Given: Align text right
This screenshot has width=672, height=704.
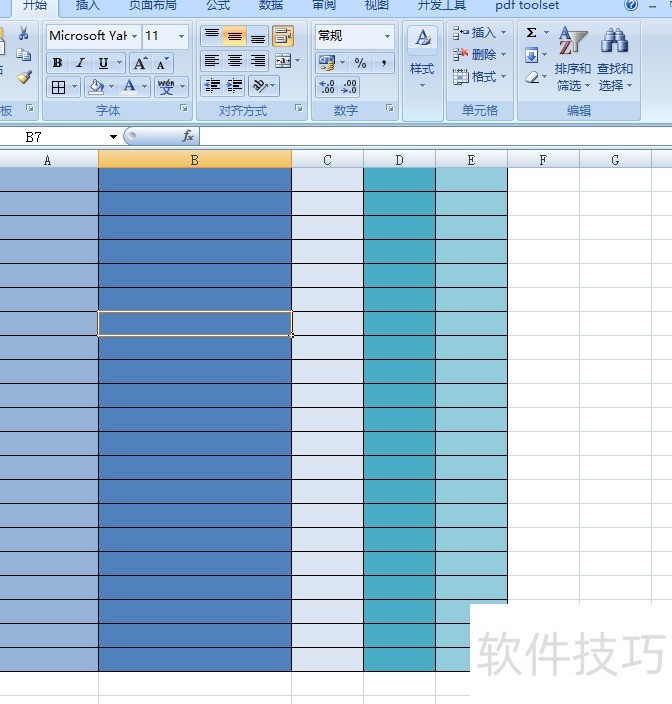Looking at the screenshot, I should coord(258,61).
